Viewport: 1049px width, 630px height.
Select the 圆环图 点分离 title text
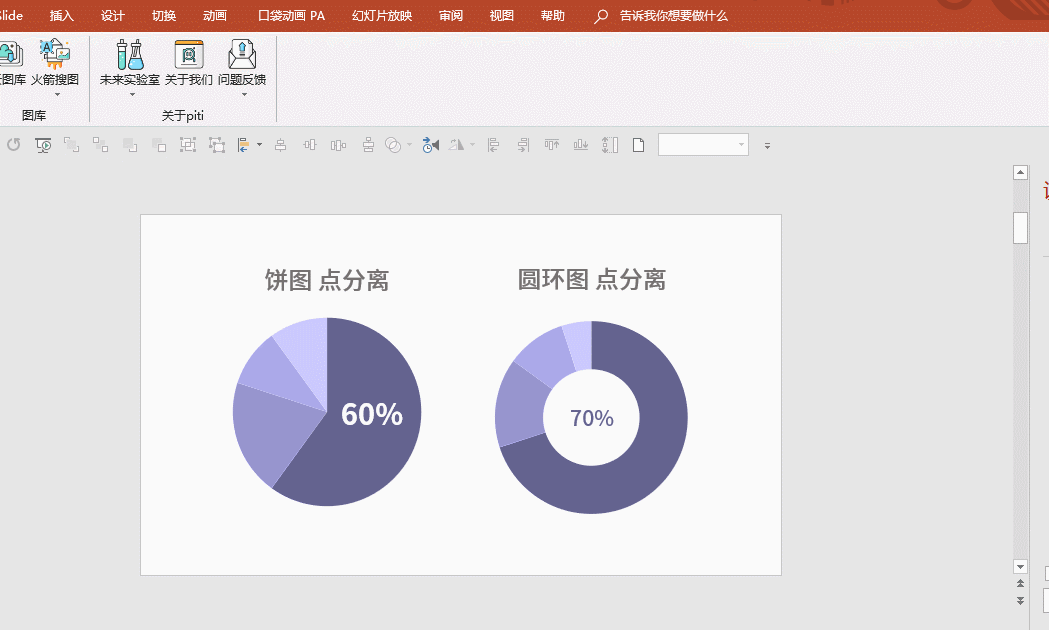591,280
